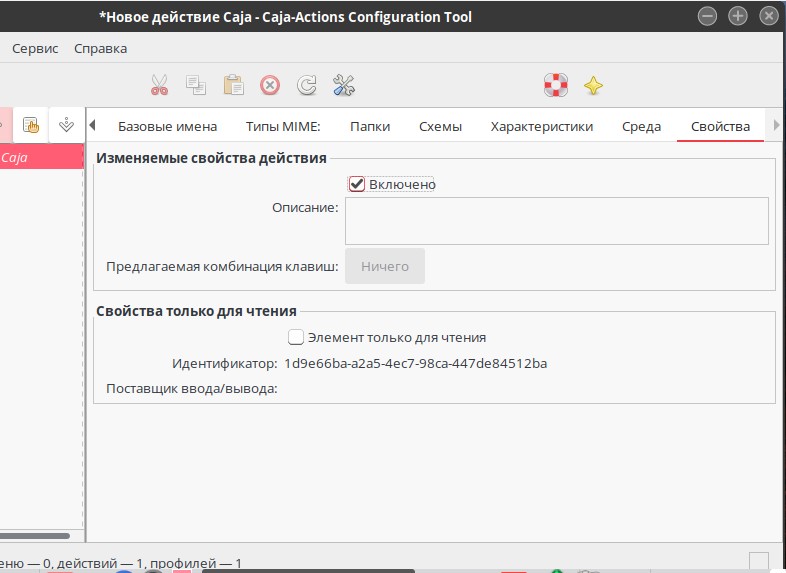Paste from clipboard using the toolbar icon
Image resolution: width=786 pixels, height=573 pixels.
pos(233,85)
